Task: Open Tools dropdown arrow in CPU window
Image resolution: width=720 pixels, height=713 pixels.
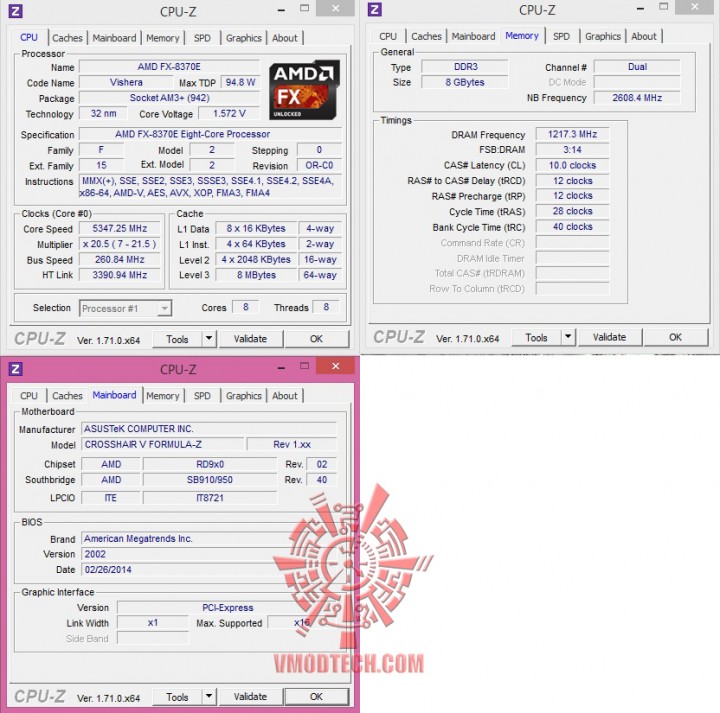Action: point(209,339)
